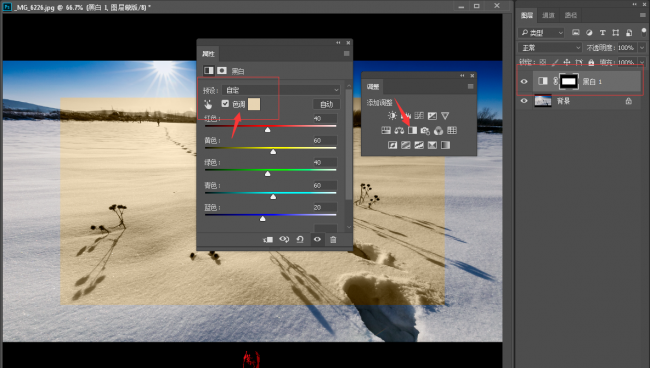Screen dimensions: 650x368
Task: Filter layers by smart object type
Action: (629, 32)
